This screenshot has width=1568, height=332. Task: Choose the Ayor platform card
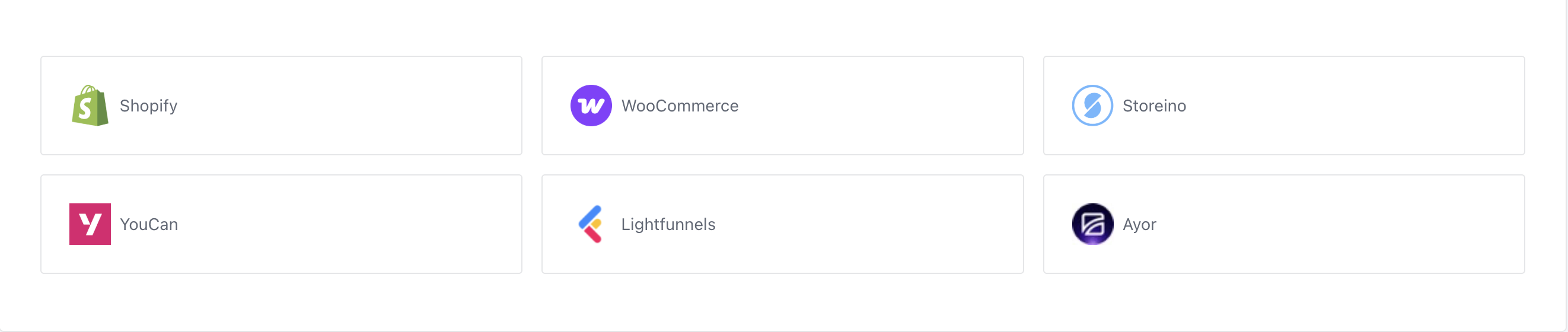click(x=1284, y=224)
